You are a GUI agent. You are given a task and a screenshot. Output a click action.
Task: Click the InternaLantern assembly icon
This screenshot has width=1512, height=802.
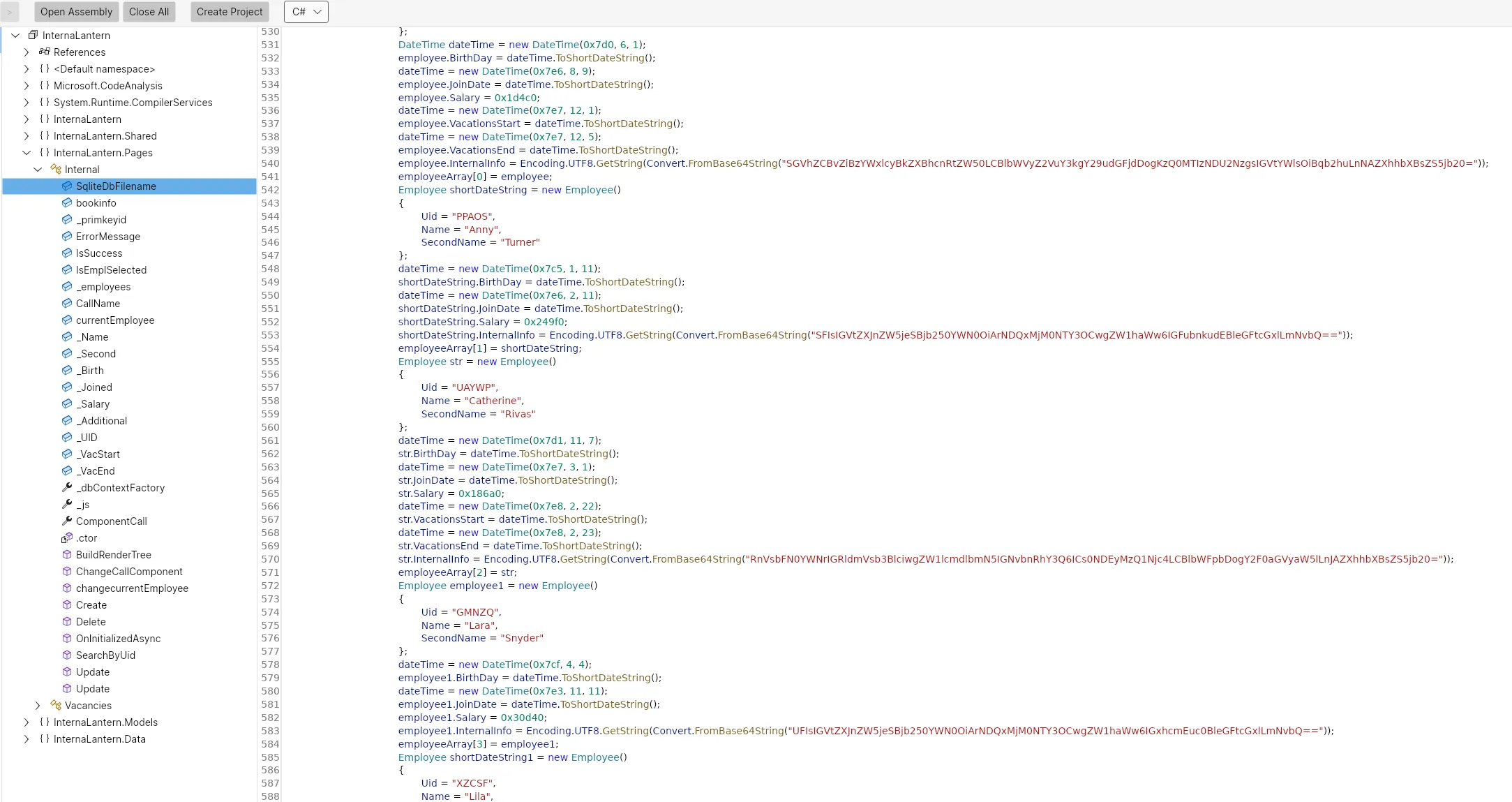[x=33, y=35]
